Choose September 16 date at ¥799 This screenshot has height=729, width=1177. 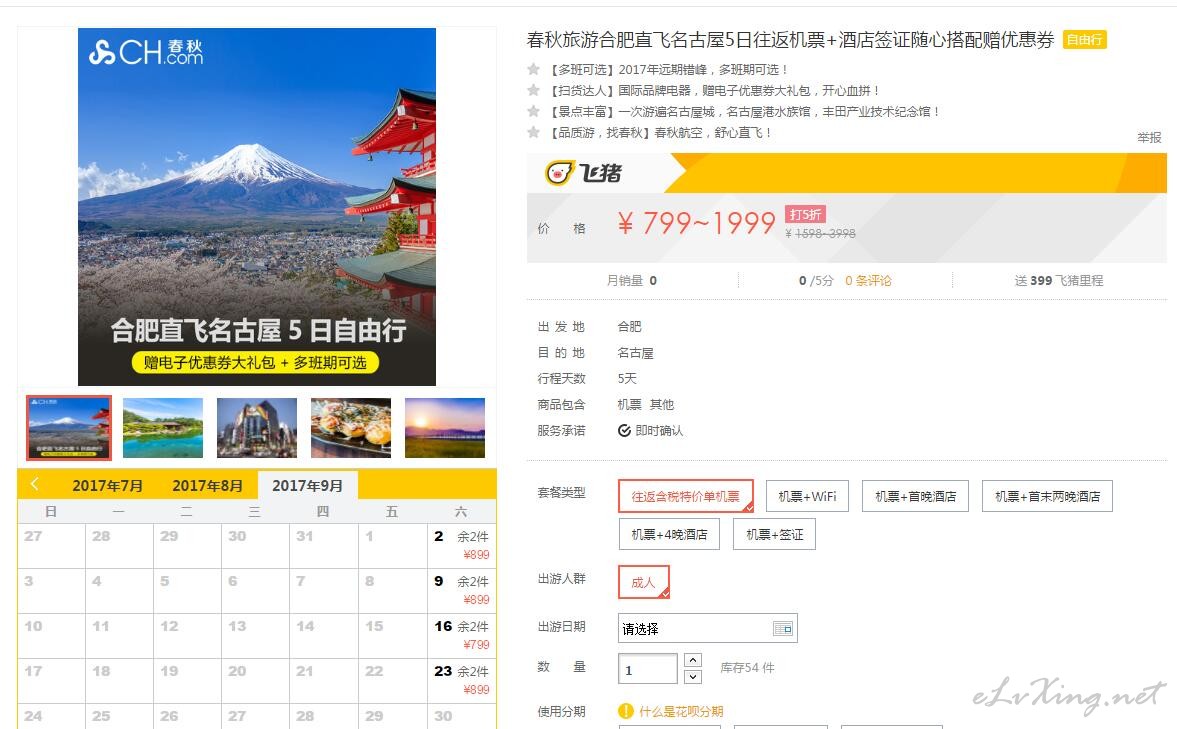(461, 635)
